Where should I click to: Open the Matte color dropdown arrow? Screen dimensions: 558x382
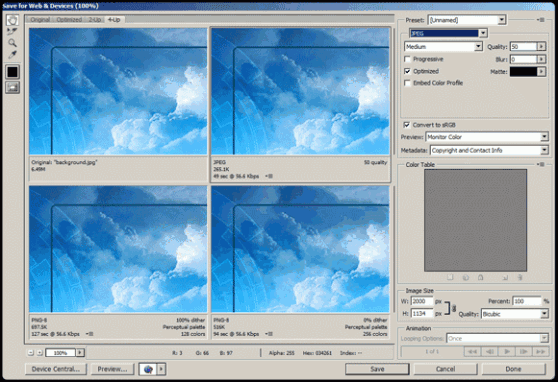click(x=541, y=72)
